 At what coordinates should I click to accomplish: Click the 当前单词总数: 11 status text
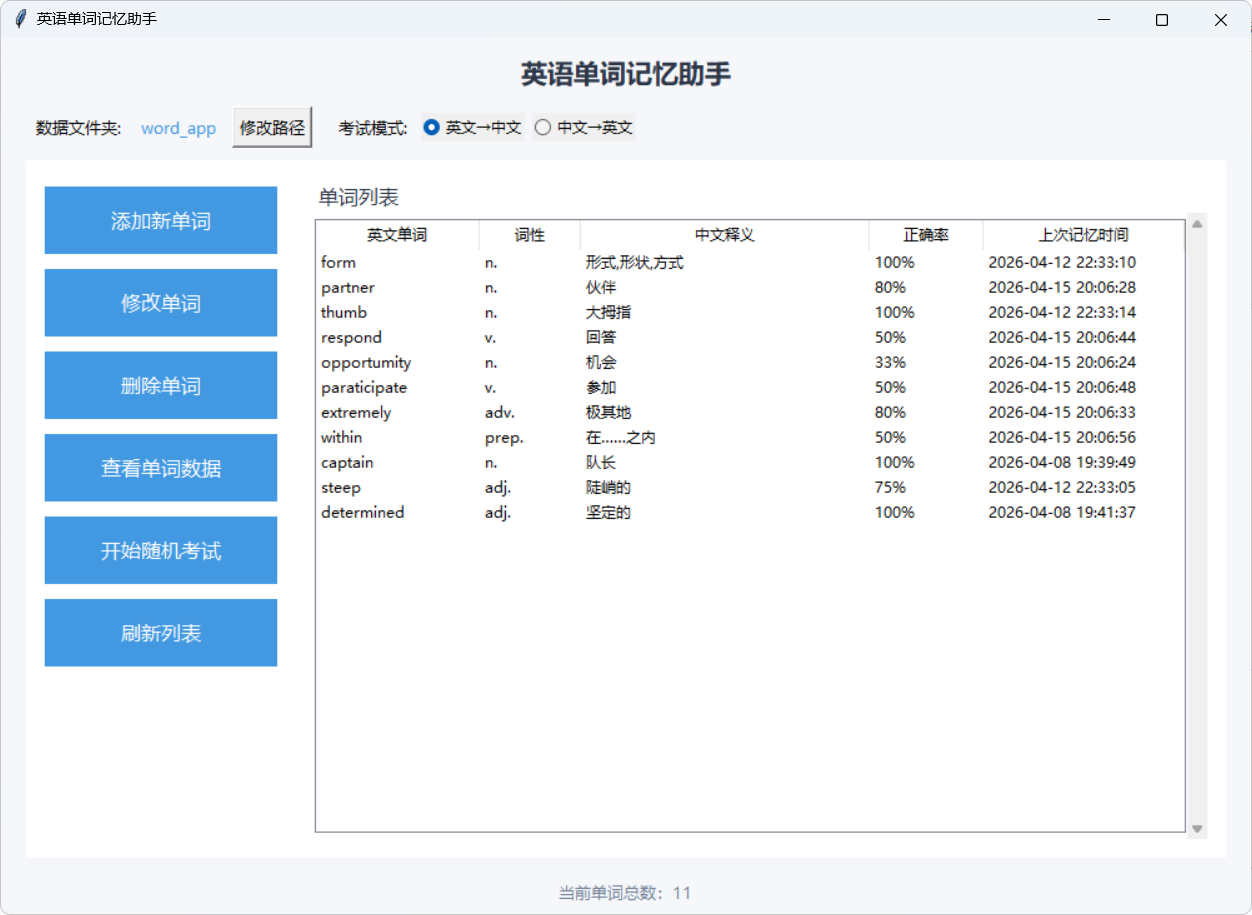point(625,893)
